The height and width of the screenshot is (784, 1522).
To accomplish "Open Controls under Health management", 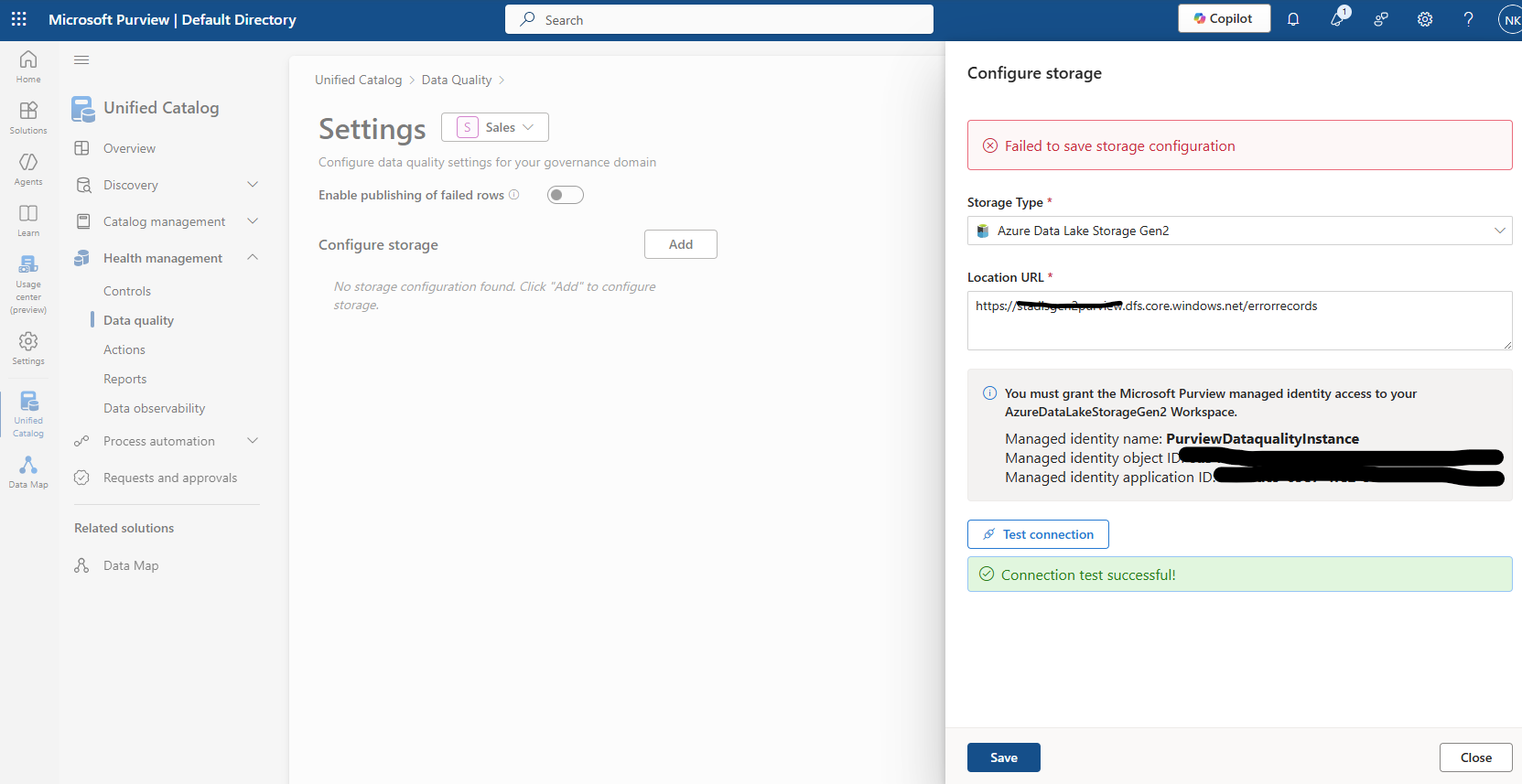I will coord(127,291).
